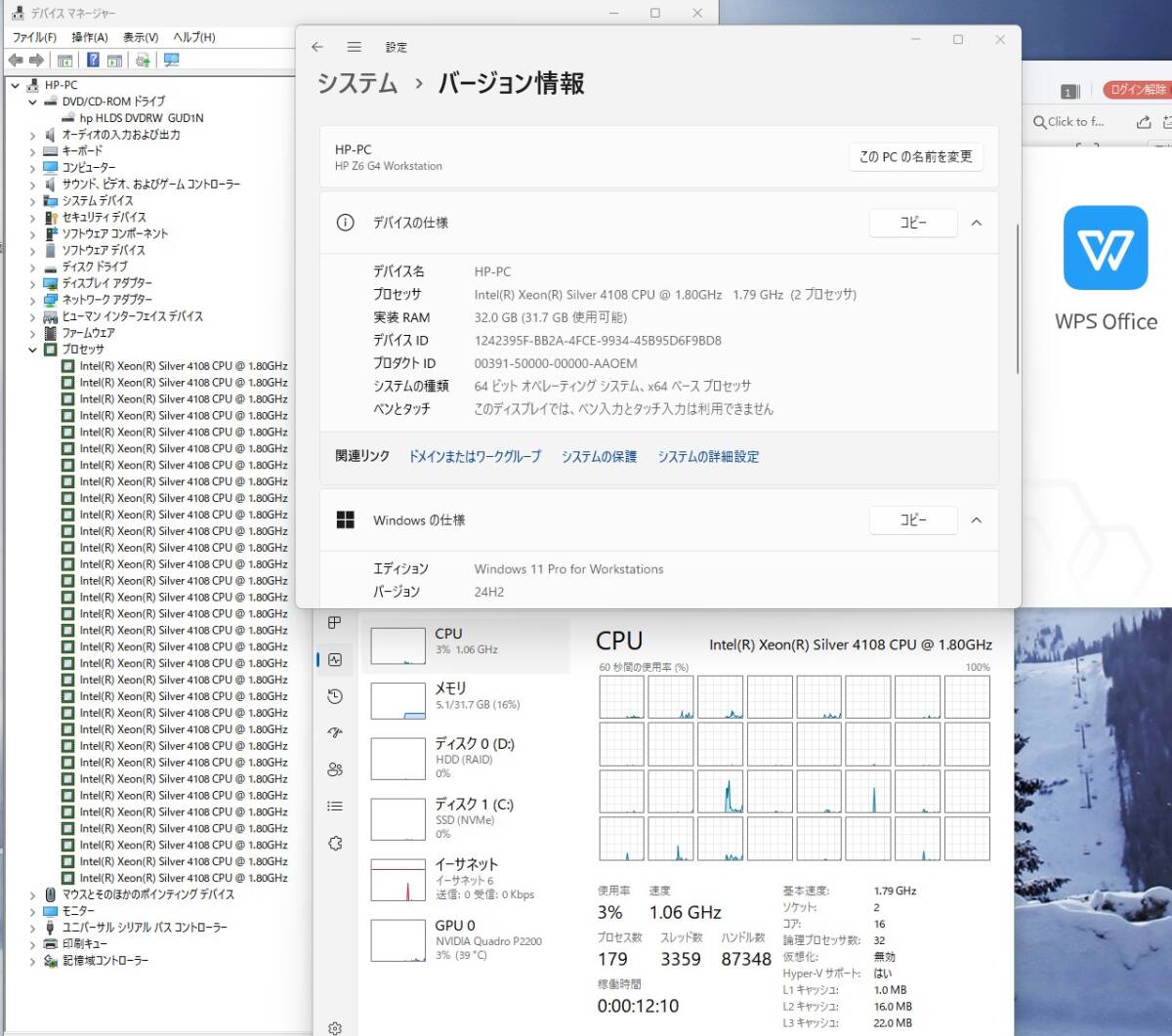Expand the オーディオの入力および出力 tree node
1172x1036 pixels.
coord(32,135)
